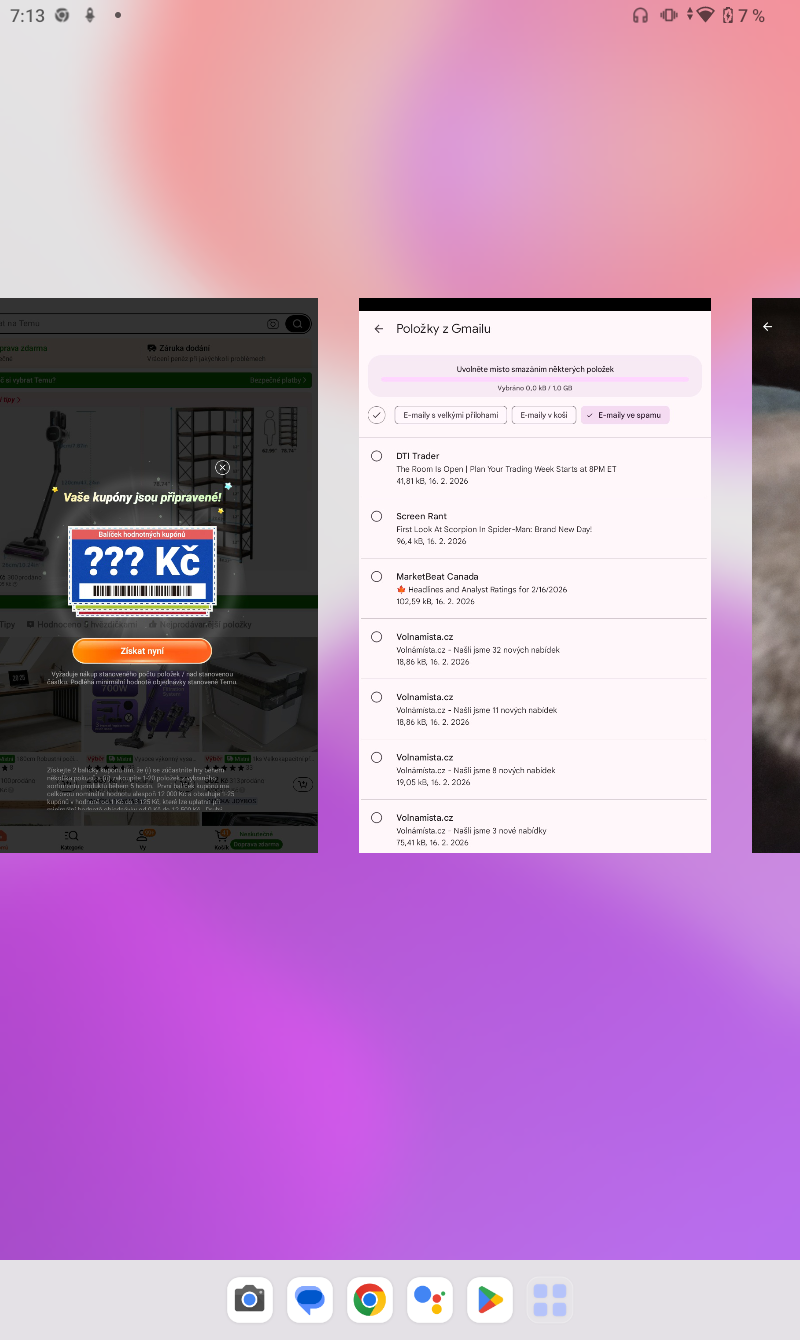The image size is (800, 1340).
Task: Launch Messages from the dock
Action: coord(309,1300)
